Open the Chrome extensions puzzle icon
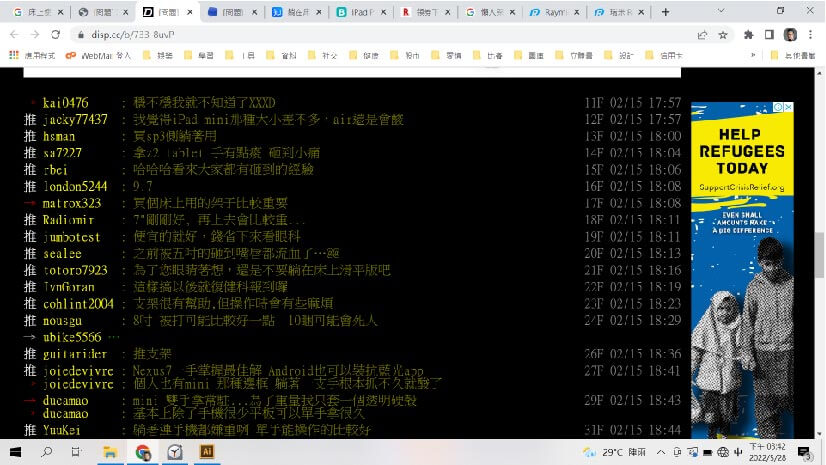This screenshot has width=826, height=465. pos(748,34)
